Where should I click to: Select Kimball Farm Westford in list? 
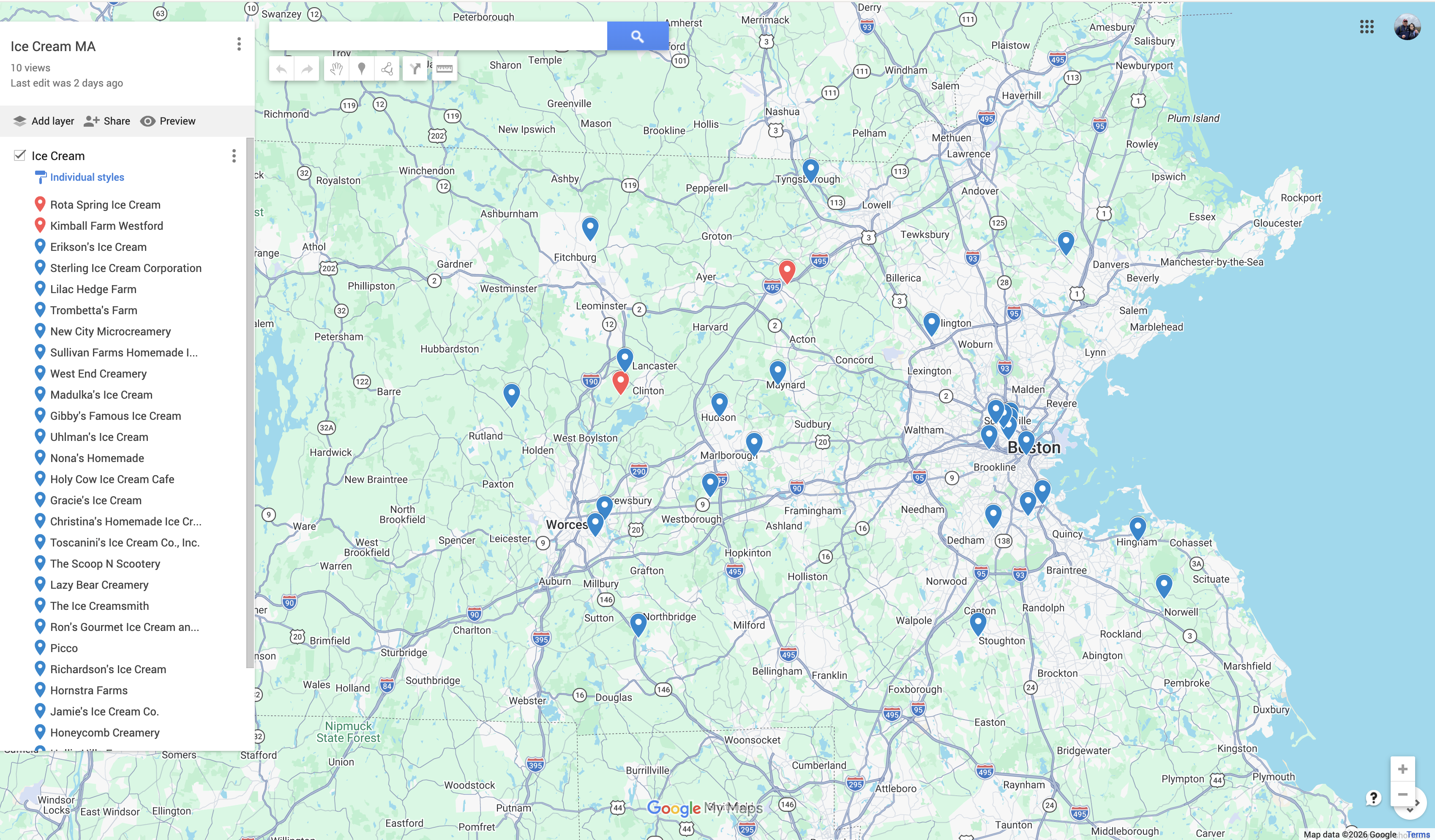coord(106,226)
